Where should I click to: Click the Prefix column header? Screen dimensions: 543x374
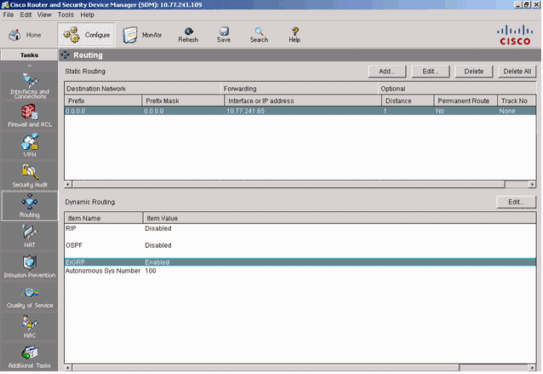pos(103,101)
